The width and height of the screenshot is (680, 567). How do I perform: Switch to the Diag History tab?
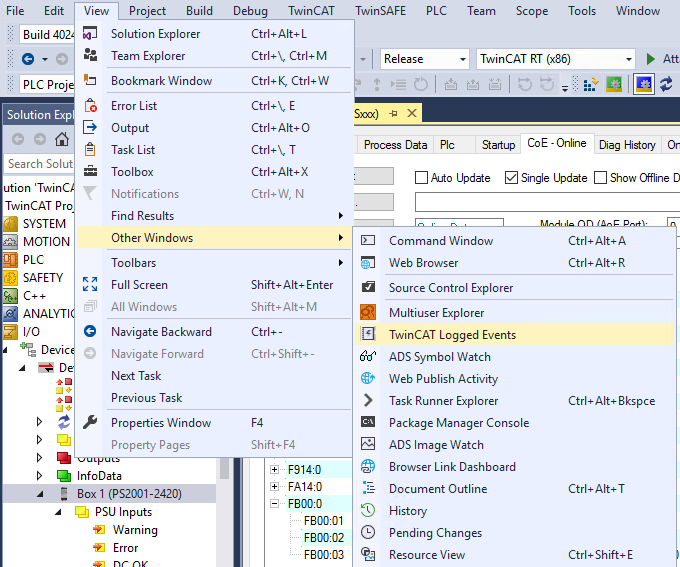tap(627, 145)
